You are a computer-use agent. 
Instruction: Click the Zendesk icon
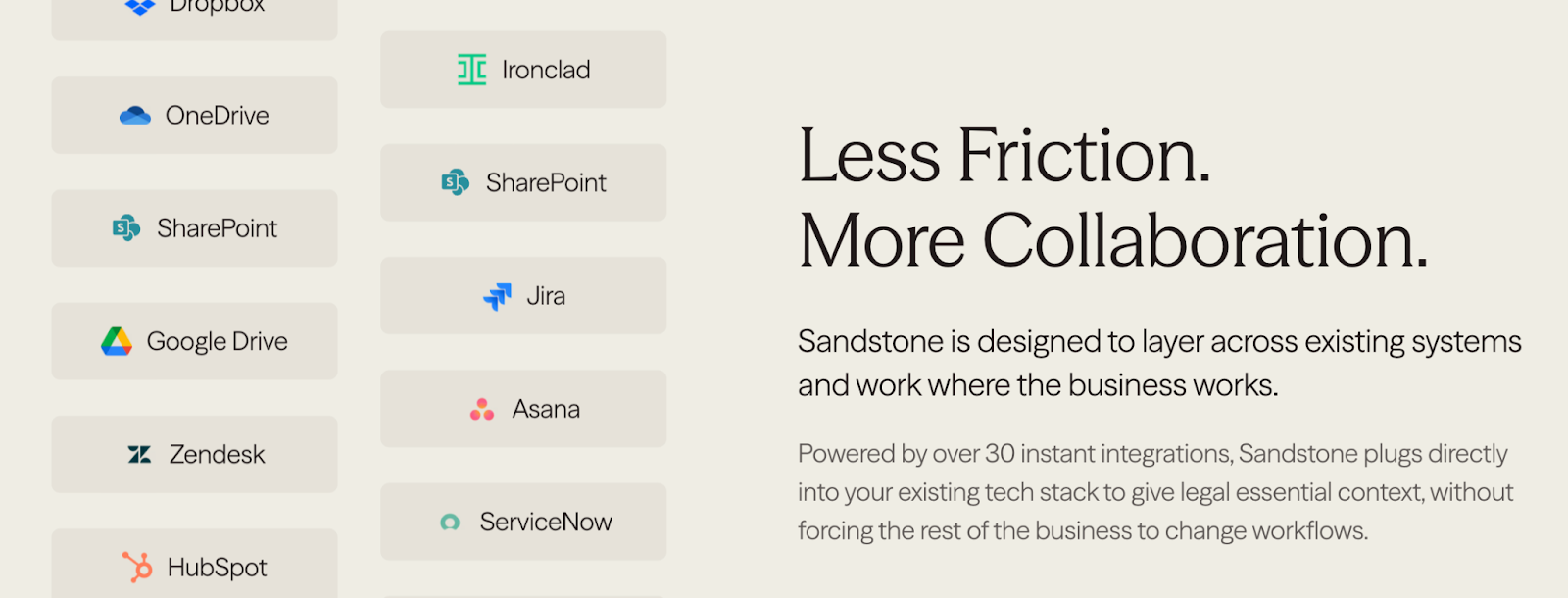click(138, 454)
